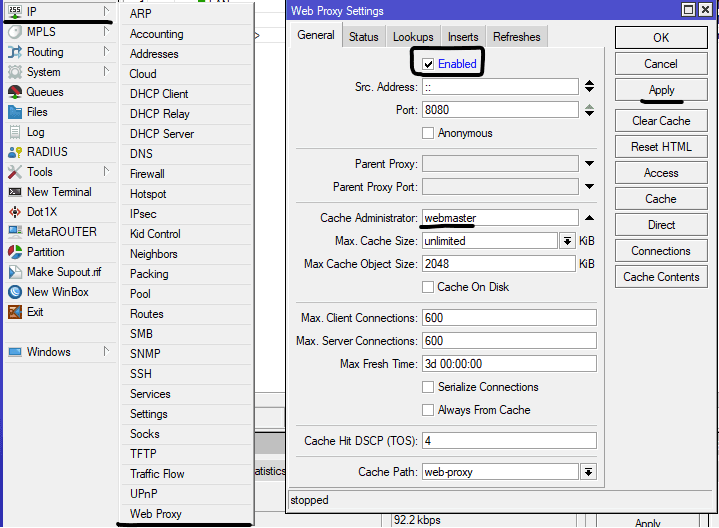
Task: Click the Clear Cache button
Action: [x=660, y=121]
